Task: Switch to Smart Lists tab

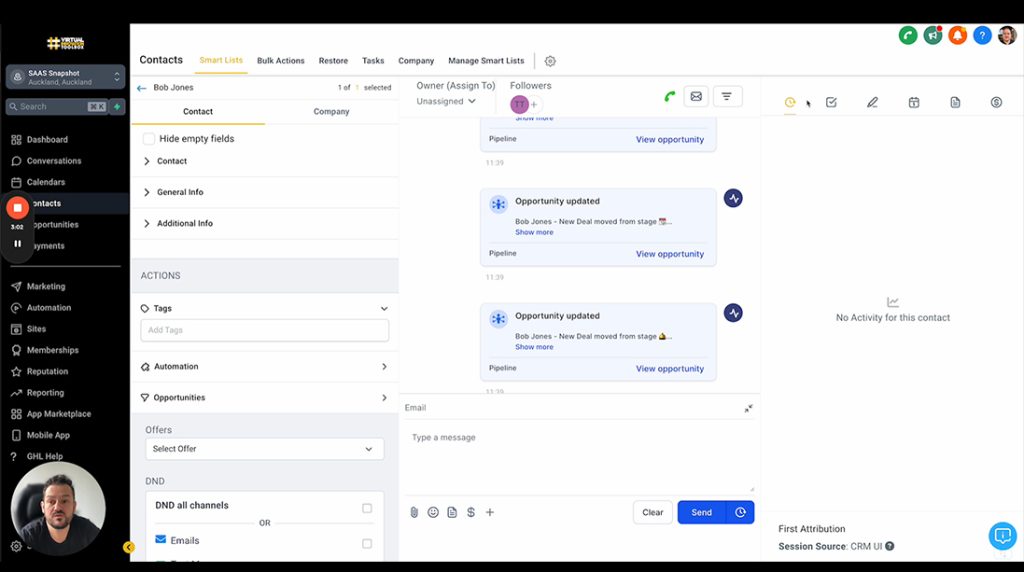Action: (x=221, y=60)
